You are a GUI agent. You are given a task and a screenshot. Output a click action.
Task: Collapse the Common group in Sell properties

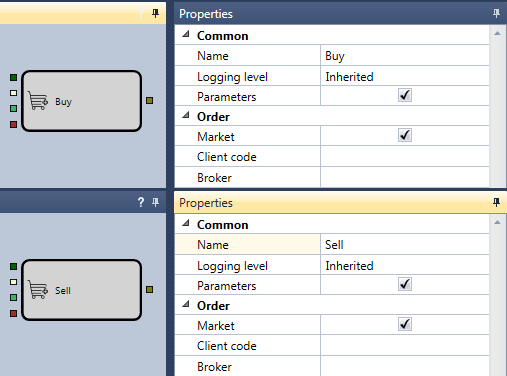tap(186, 223)
